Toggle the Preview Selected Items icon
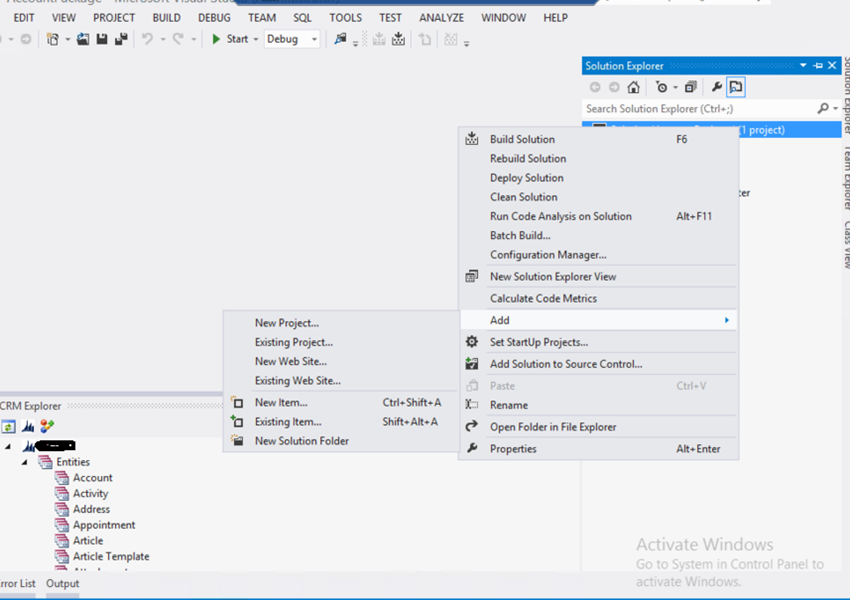 pyautogui.click(x=736, y=87)
